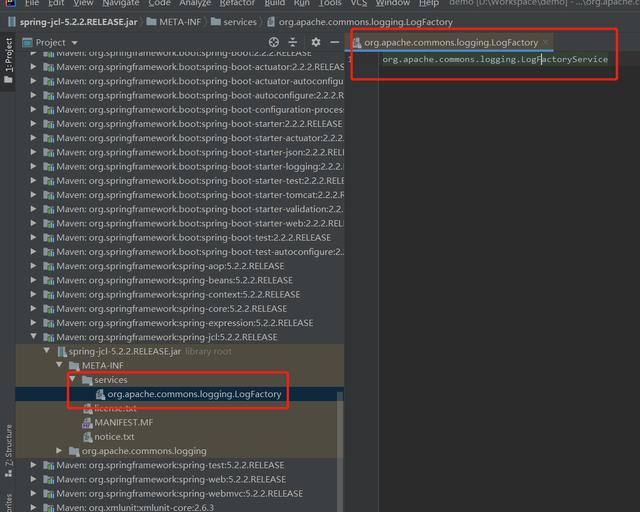
Task: Expand Maven spring-webmvc:5.2.2.RELEASE node
Action: pos(33,493)
